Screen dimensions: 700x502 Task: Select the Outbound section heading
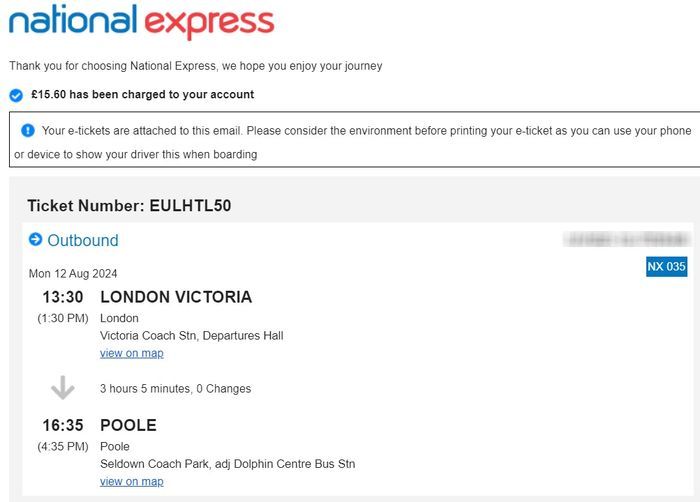pyautogui.click(x=83, y=240)
